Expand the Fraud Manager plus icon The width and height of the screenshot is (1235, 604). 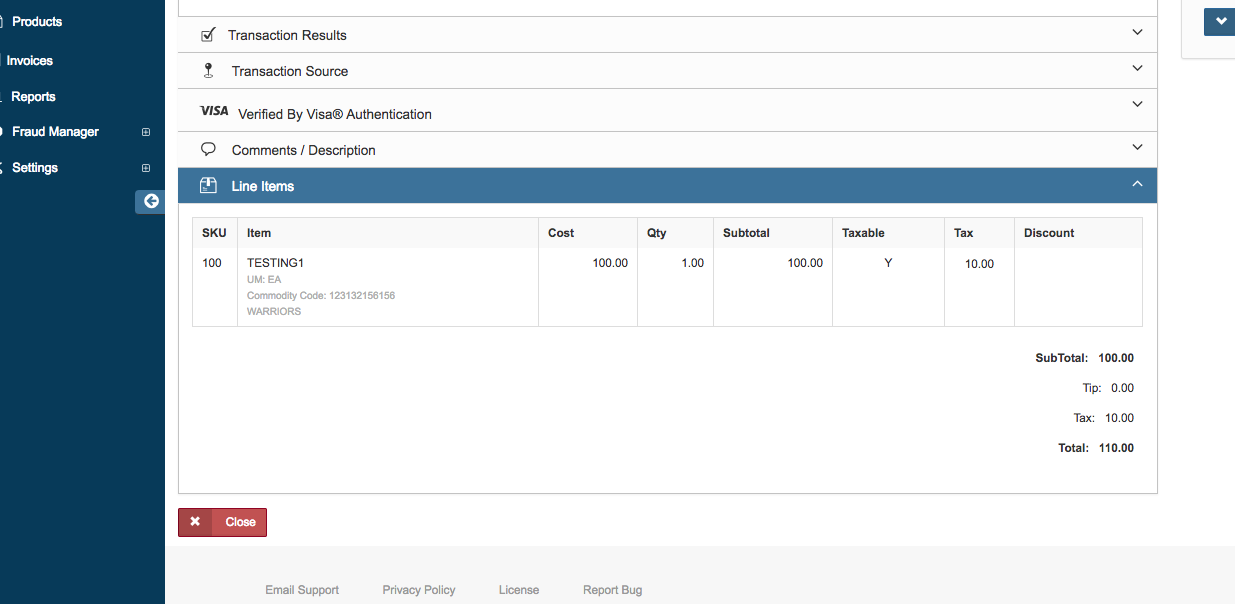[x=146, y=132]
